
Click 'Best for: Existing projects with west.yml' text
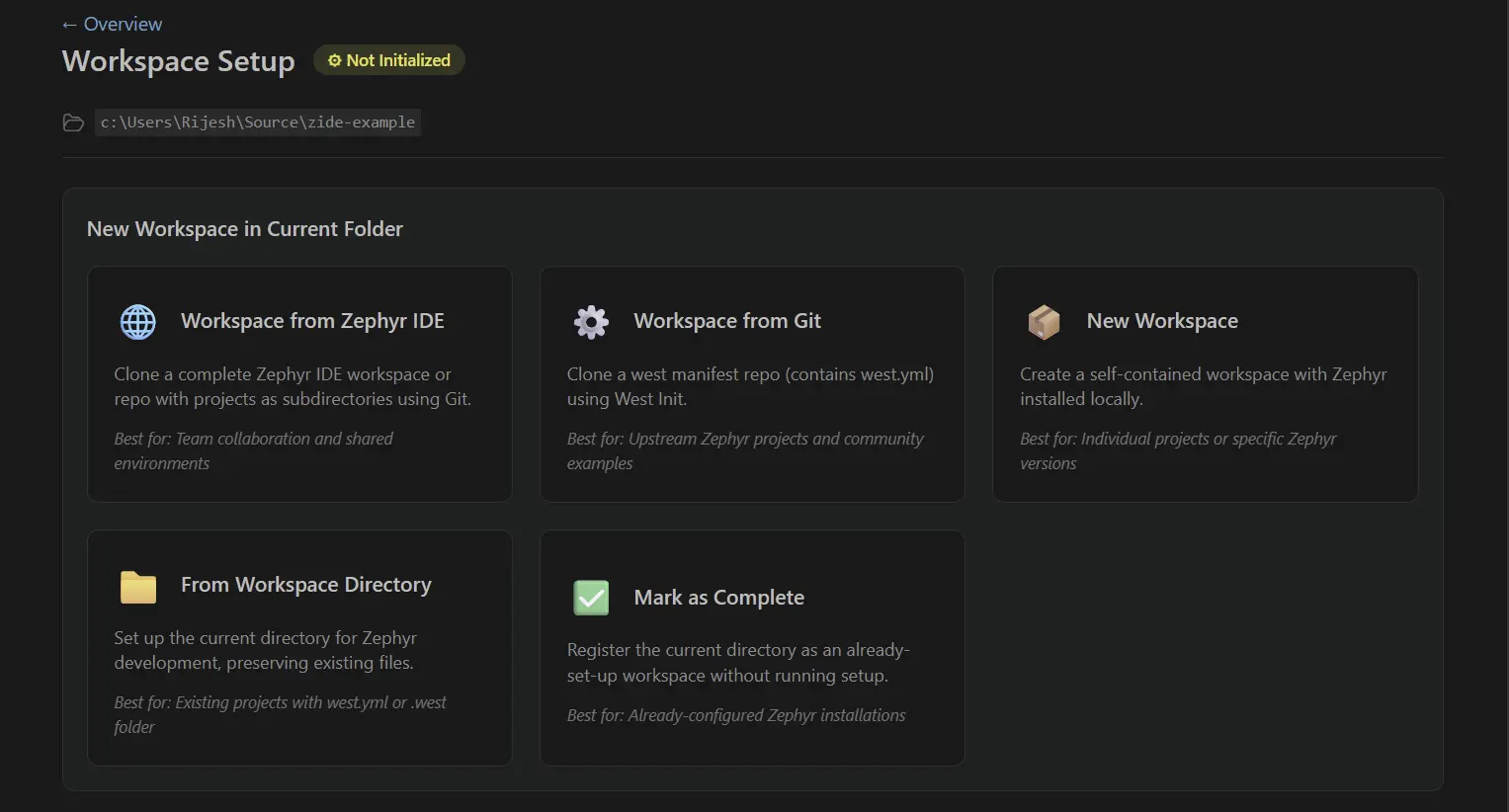(x=281, y=714)
